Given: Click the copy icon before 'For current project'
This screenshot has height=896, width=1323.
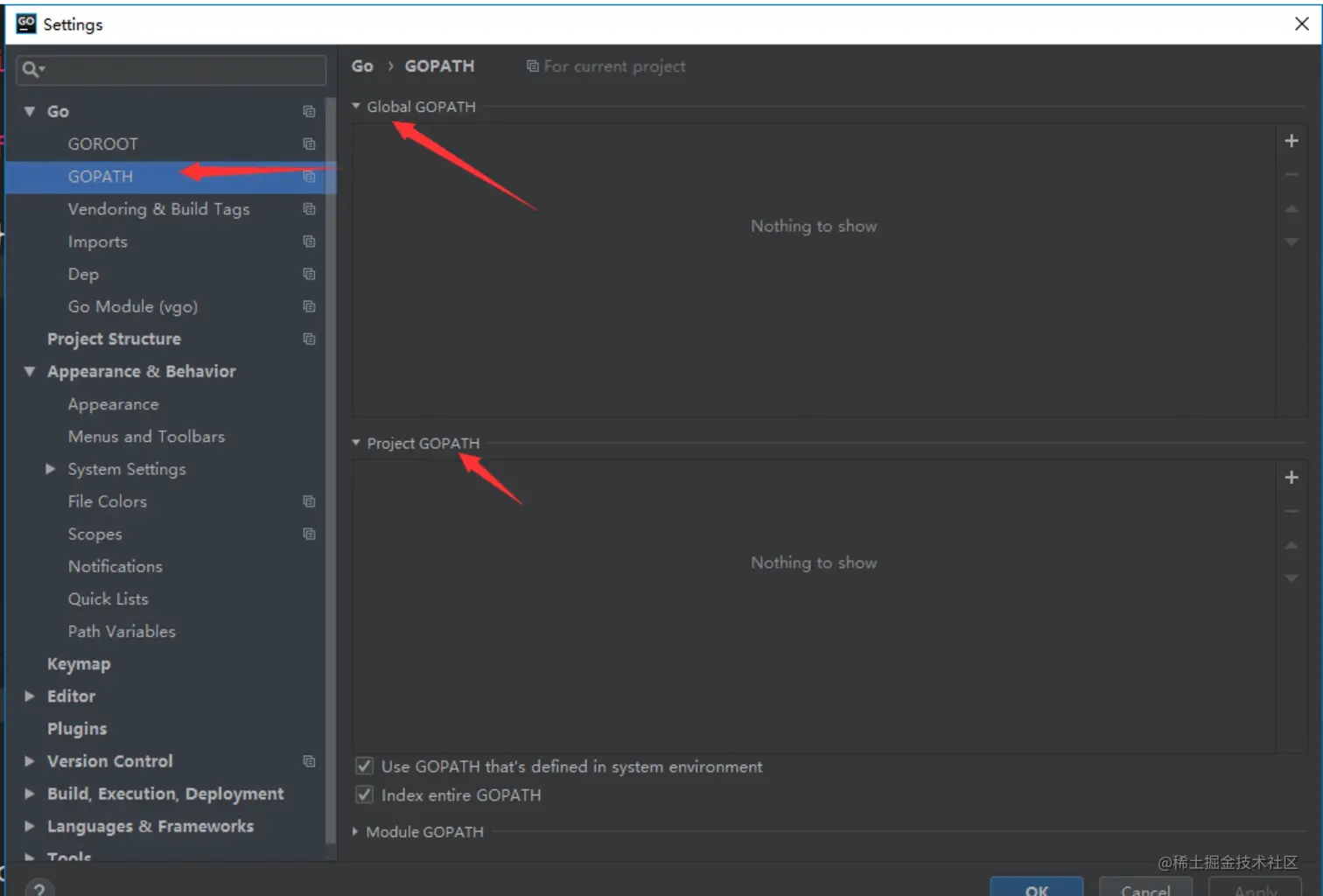Looking at the screenshot, I should coord(532,66).
